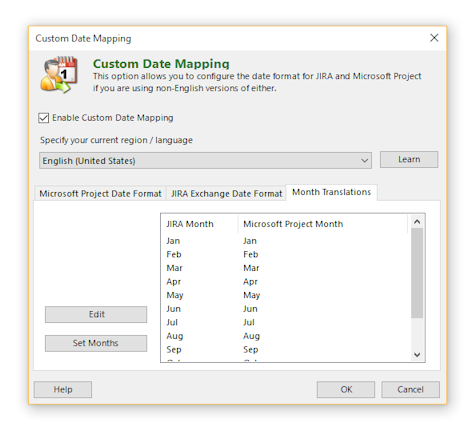Click the JIRA Month column header
This screenshot has width=472, height=435.
(x=200, y=224)
